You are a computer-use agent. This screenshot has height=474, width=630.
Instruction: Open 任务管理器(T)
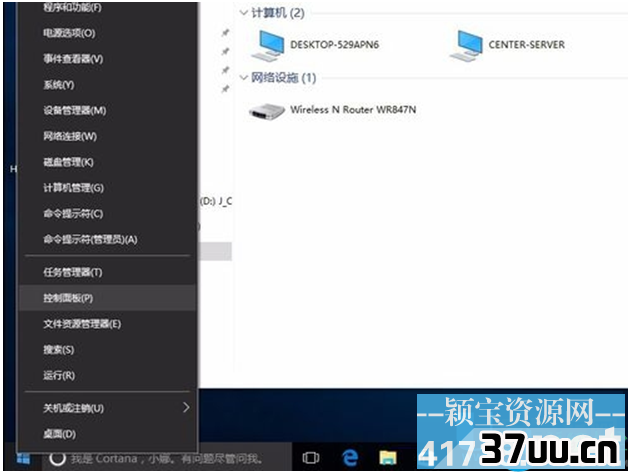point(73,272)
